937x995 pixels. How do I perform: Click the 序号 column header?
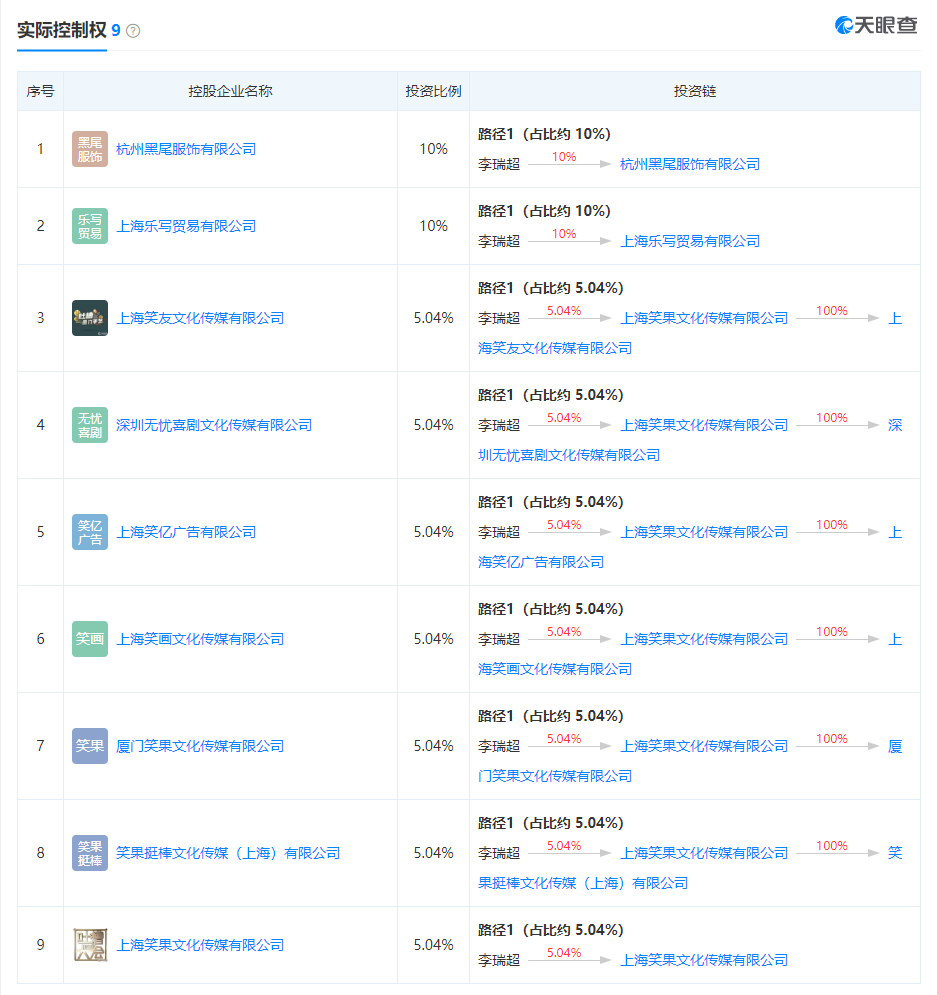40,91
